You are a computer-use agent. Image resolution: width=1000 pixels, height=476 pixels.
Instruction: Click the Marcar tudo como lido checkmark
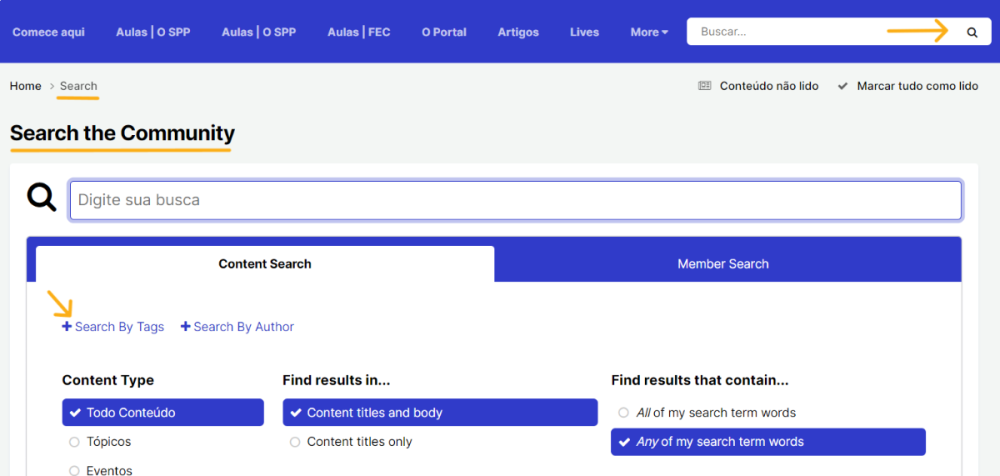point(843,86)
